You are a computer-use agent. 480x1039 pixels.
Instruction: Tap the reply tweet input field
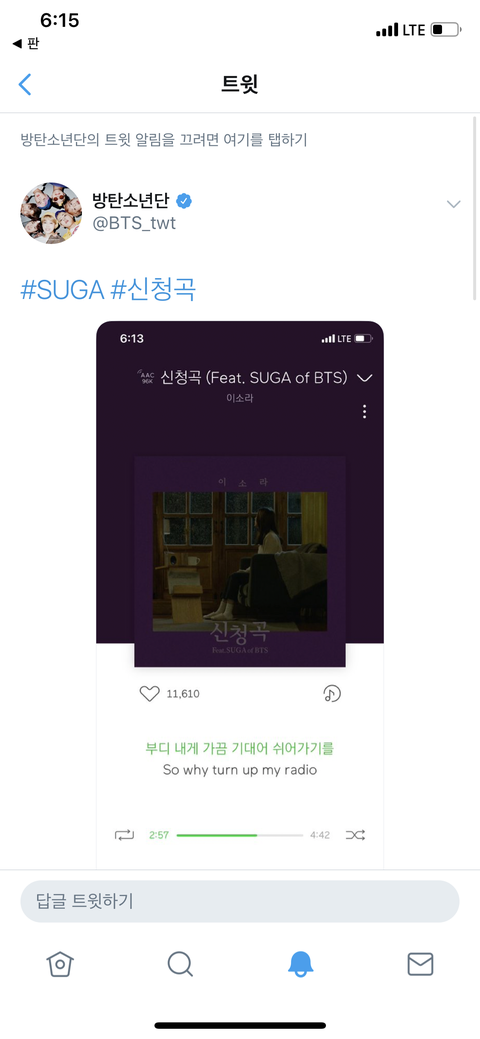(x=240, y=901)
